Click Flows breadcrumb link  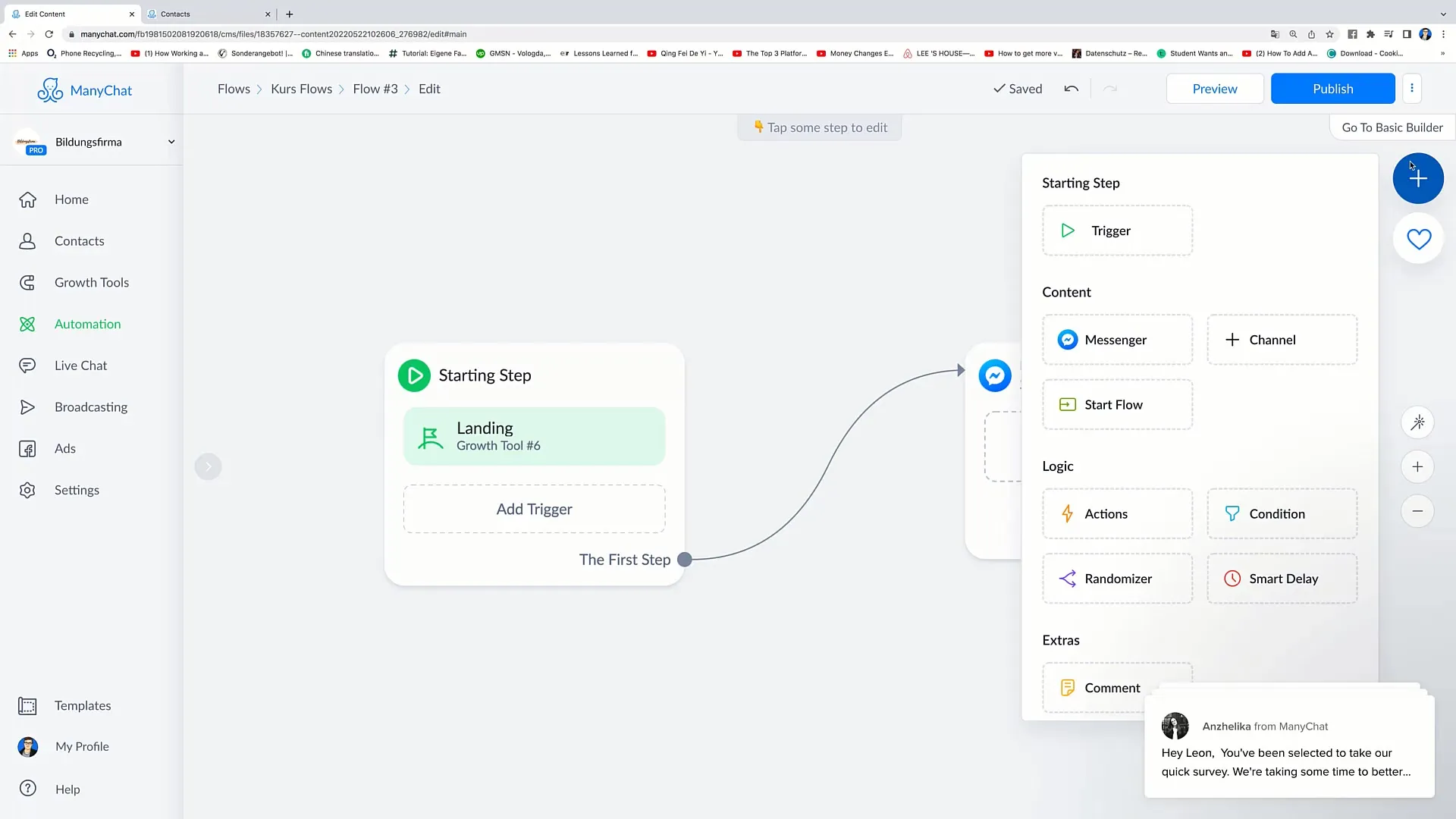click(234, 89)
